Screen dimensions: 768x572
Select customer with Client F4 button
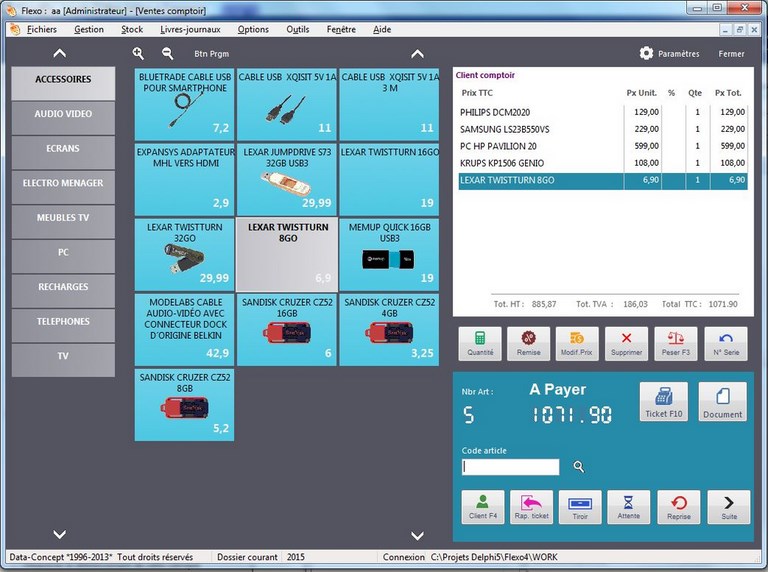point(483,507)
